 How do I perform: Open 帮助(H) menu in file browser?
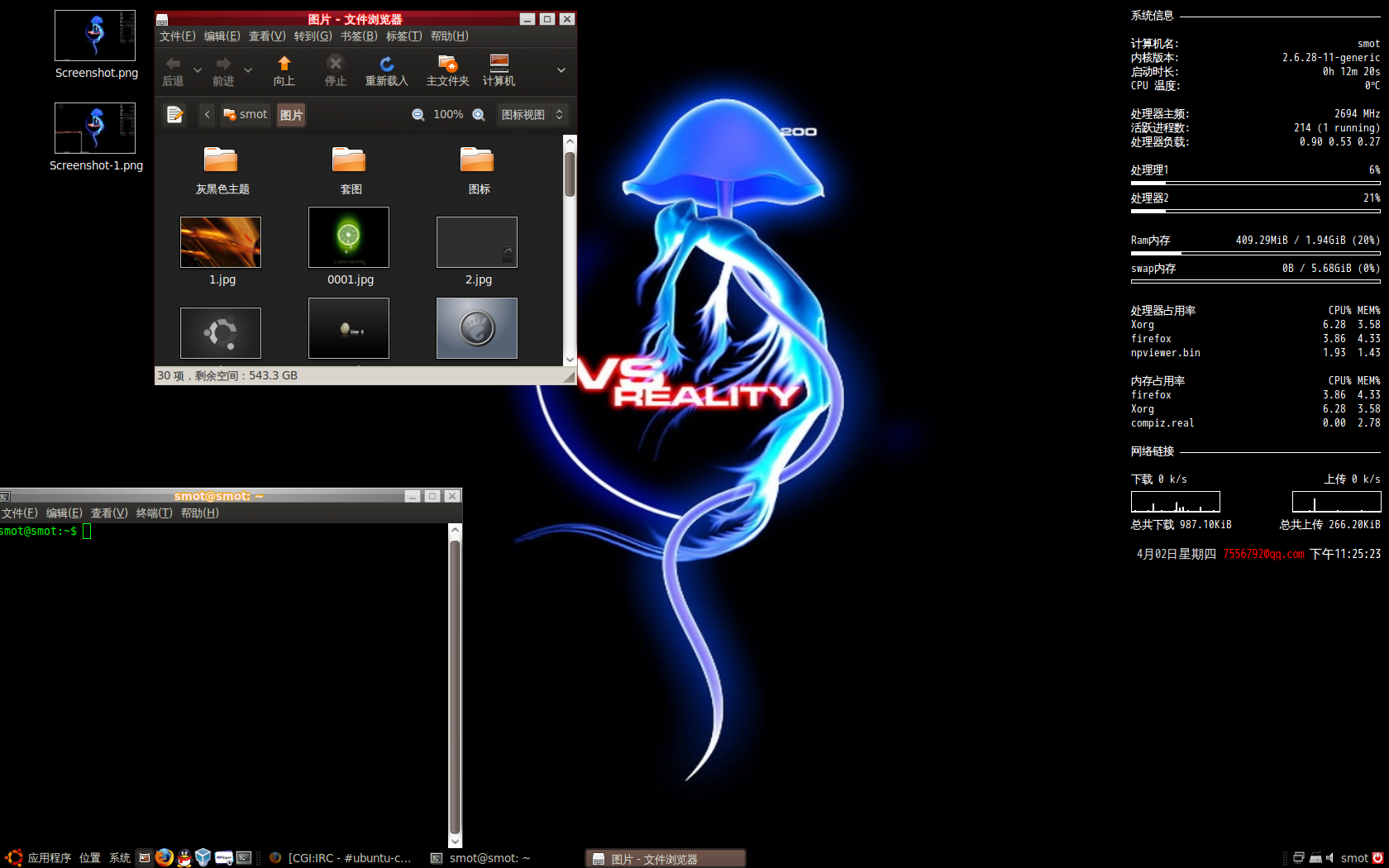pos(450,36)
